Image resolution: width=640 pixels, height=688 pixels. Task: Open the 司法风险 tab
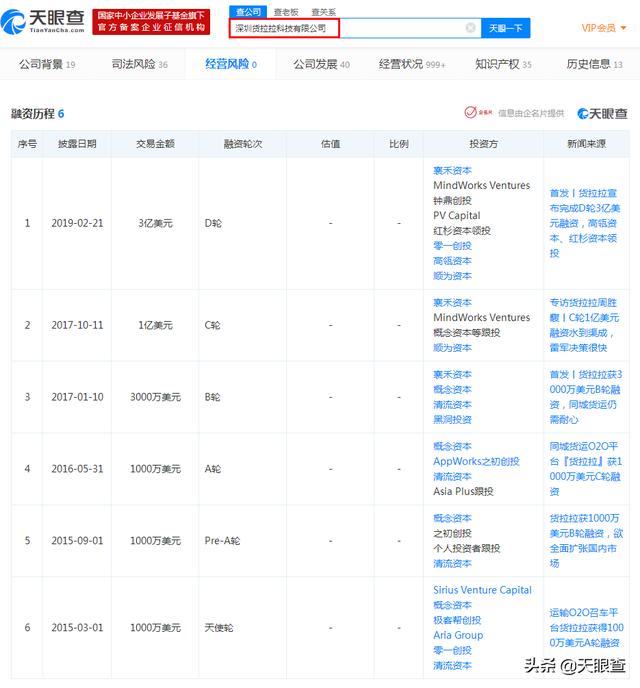point(139,64)
